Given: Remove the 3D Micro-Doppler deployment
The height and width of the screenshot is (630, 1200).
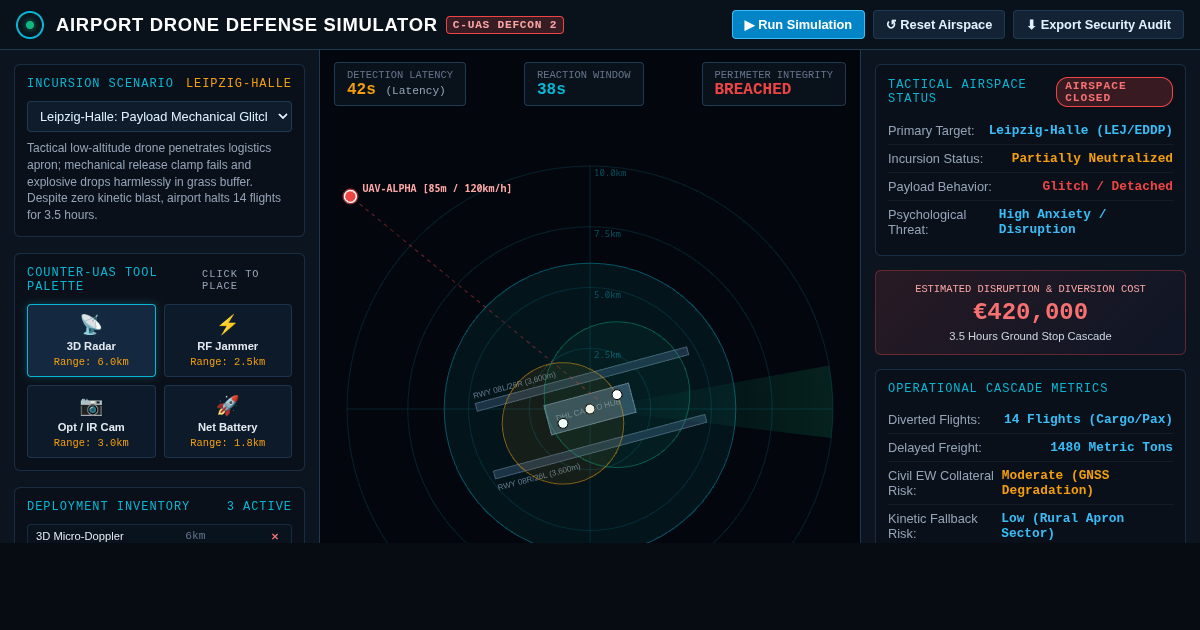Looking at the screenshot, I should pos(275,536).
